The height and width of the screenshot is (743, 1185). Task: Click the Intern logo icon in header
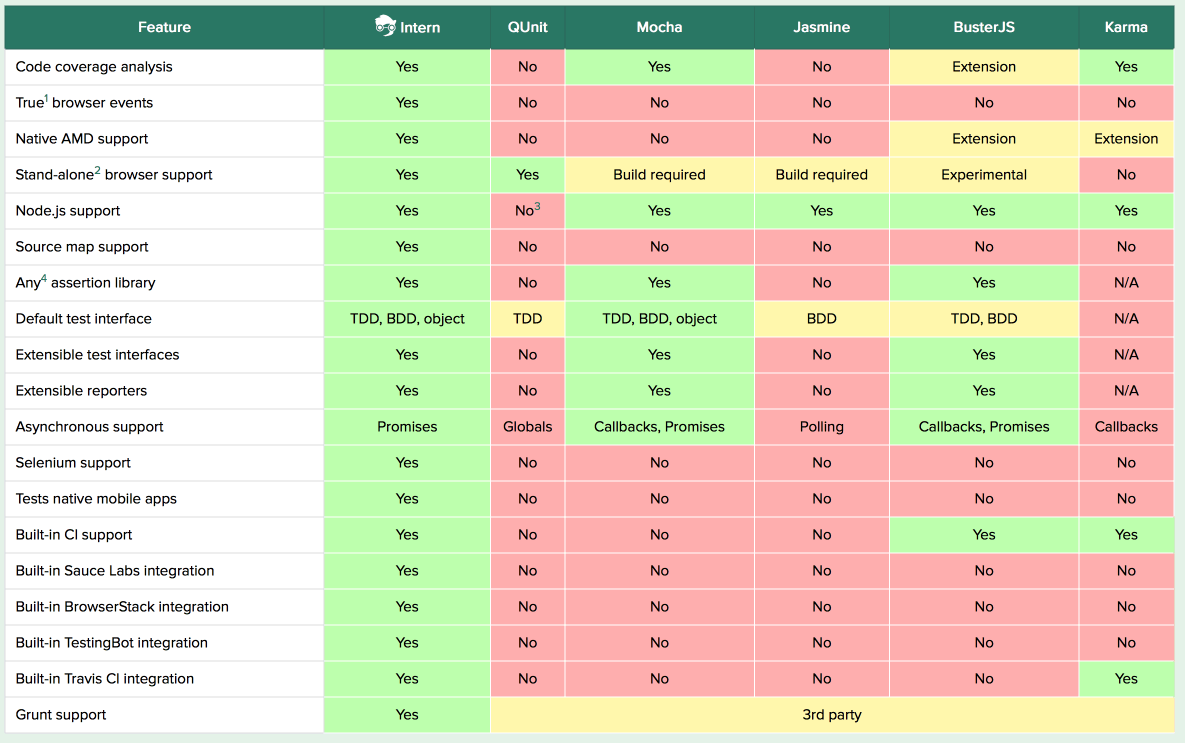(384, 27)
